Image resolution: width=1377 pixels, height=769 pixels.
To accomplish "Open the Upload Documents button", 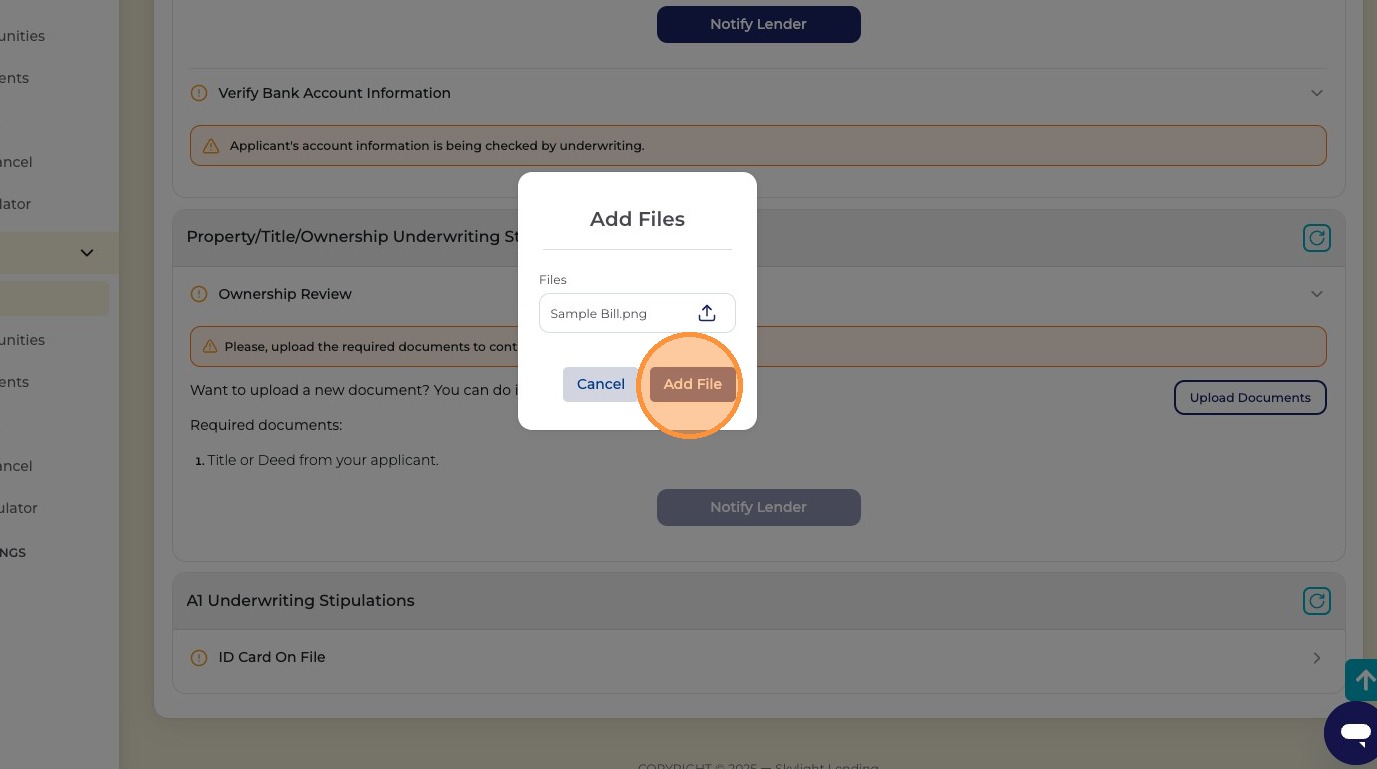I will point(1250,397).
